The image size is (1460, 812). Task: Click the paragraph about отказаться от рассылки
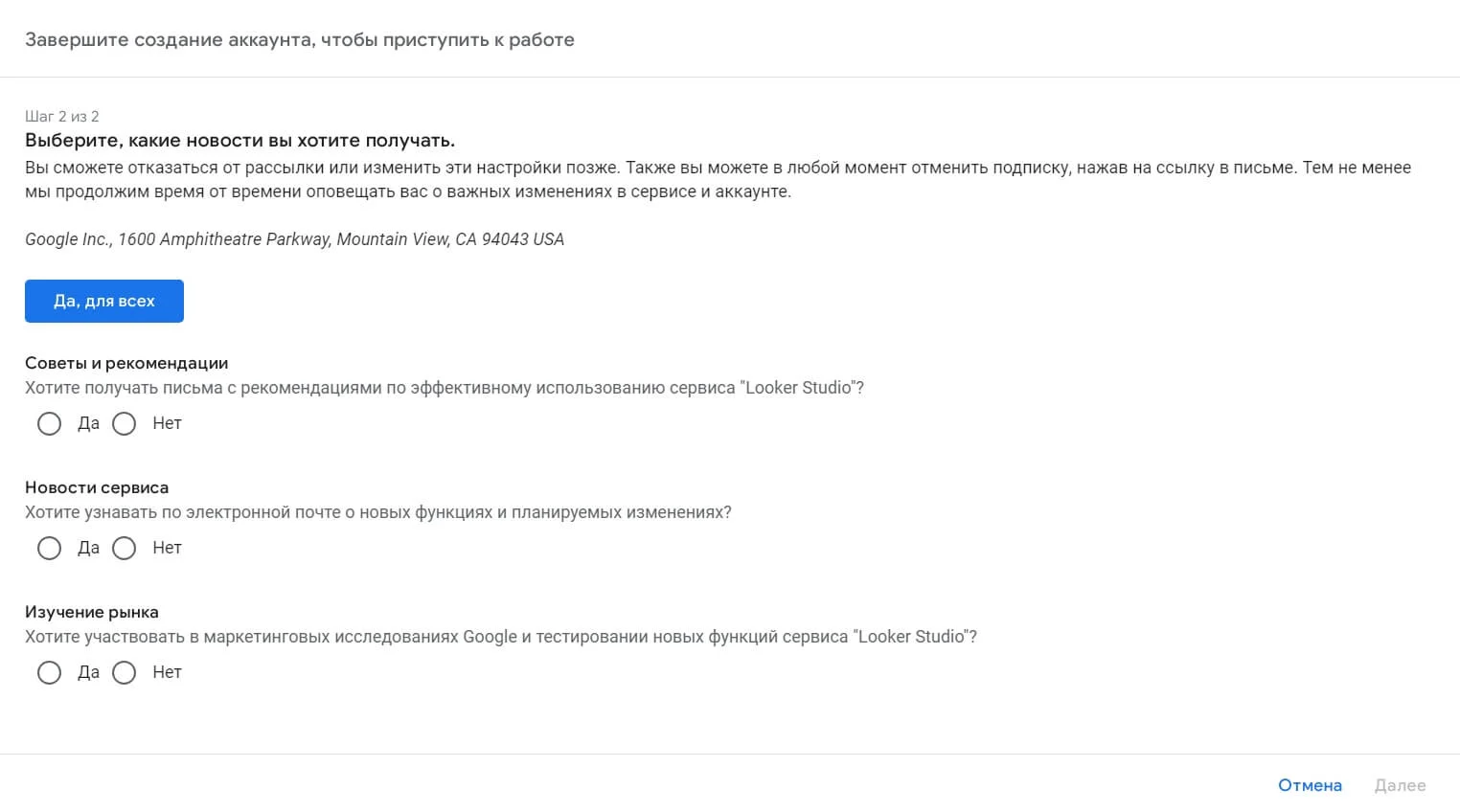[718, 179]
